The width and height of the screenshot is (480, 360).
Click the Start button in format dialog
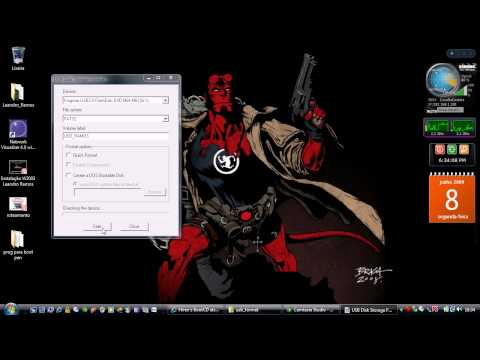pos(97,227)
